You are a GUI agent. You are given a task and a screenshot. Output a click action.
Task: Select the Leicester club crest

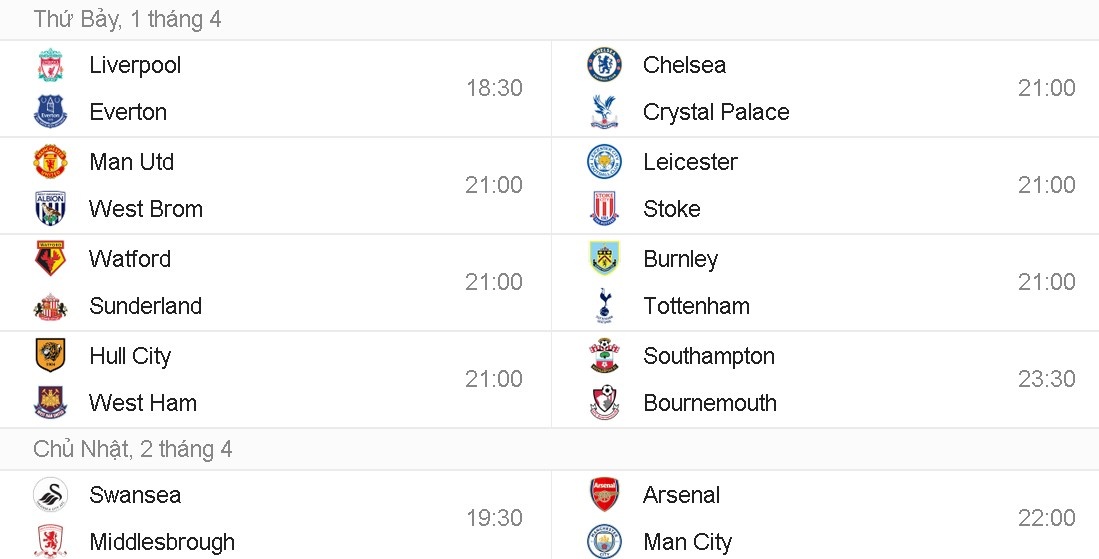point(604,162)
